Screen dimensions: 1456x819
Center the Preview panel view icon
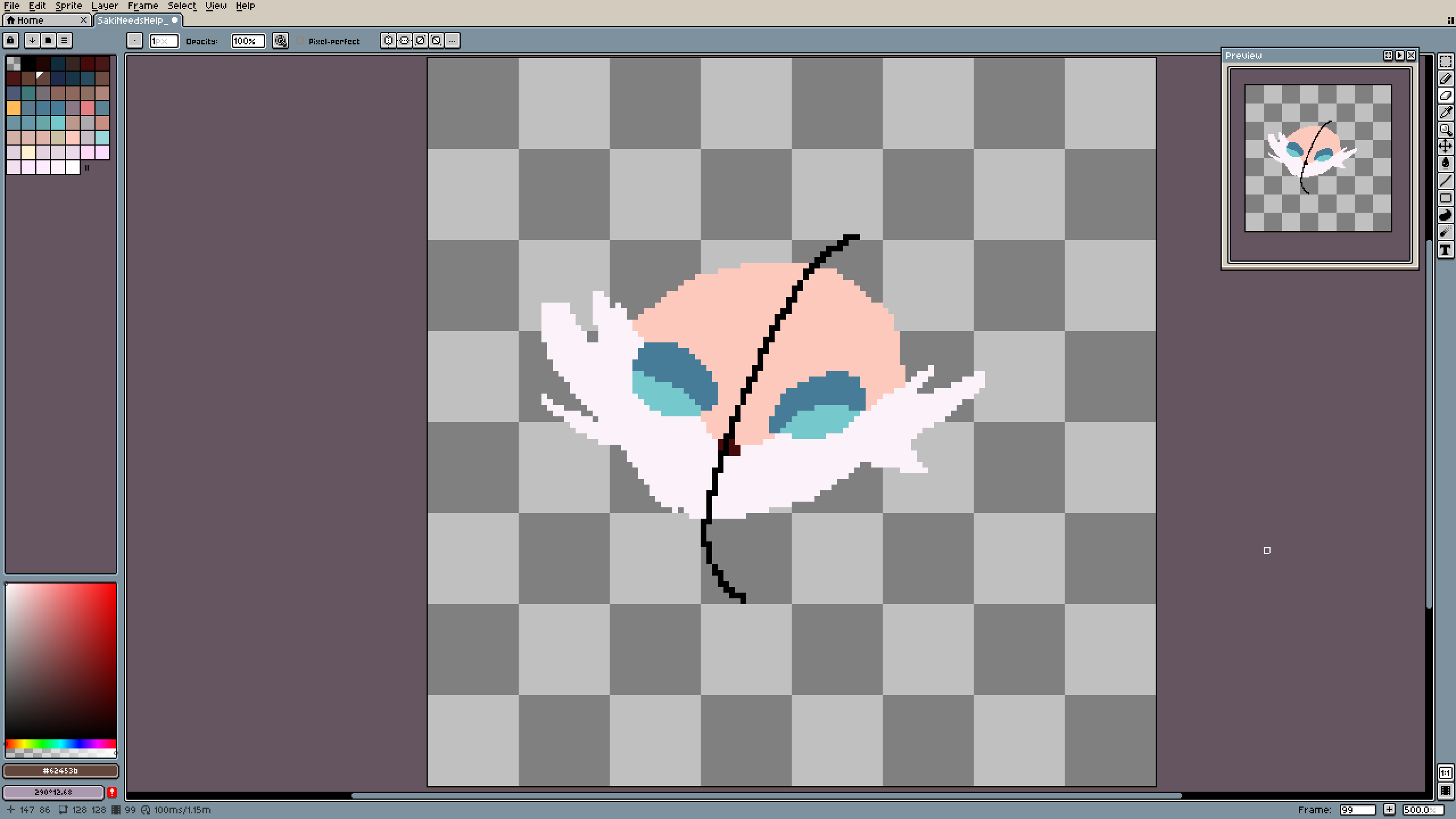point(1388,56)
